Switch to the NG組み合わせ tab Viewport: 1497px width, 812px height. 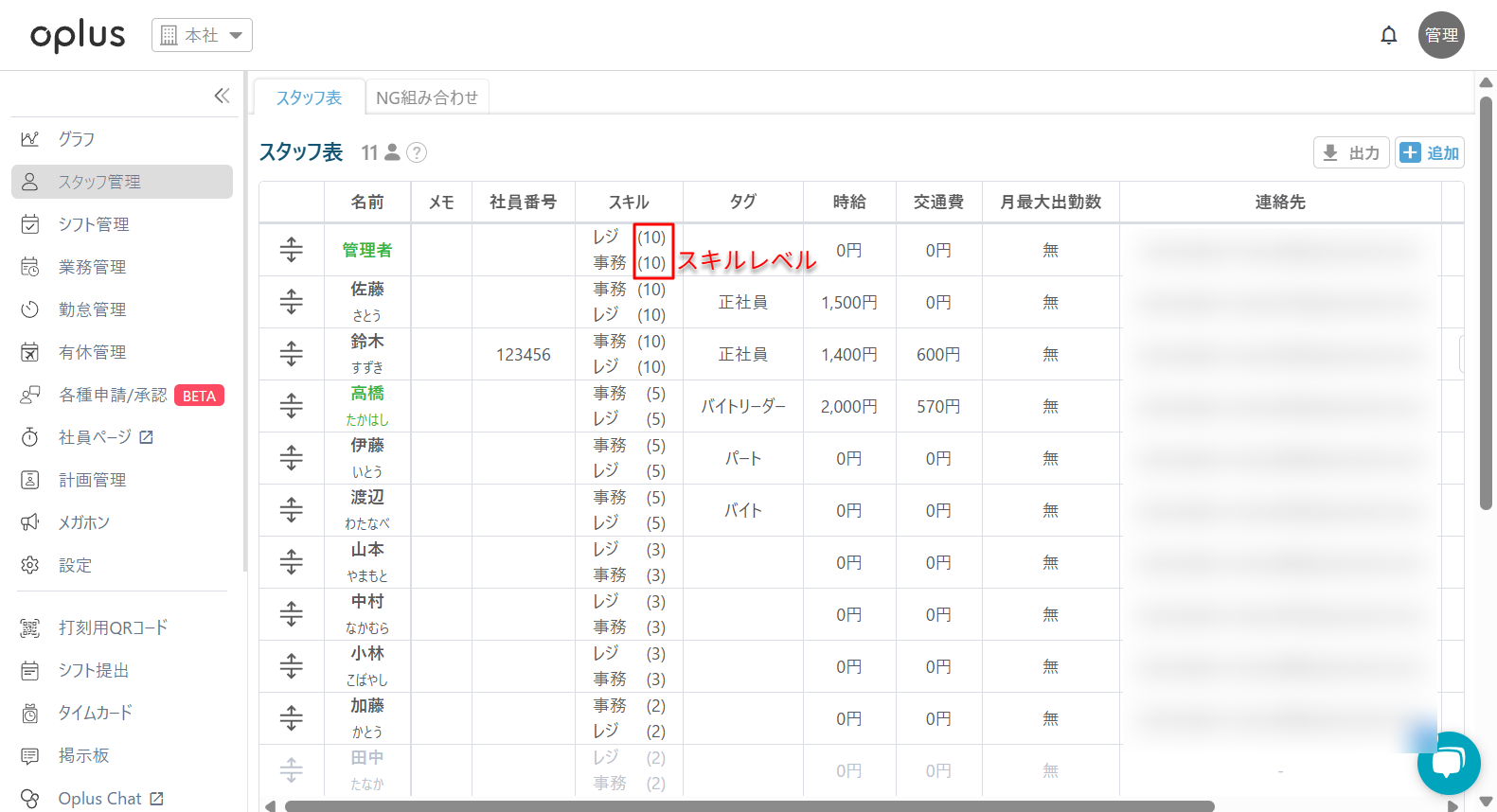[x=427, y=97]
